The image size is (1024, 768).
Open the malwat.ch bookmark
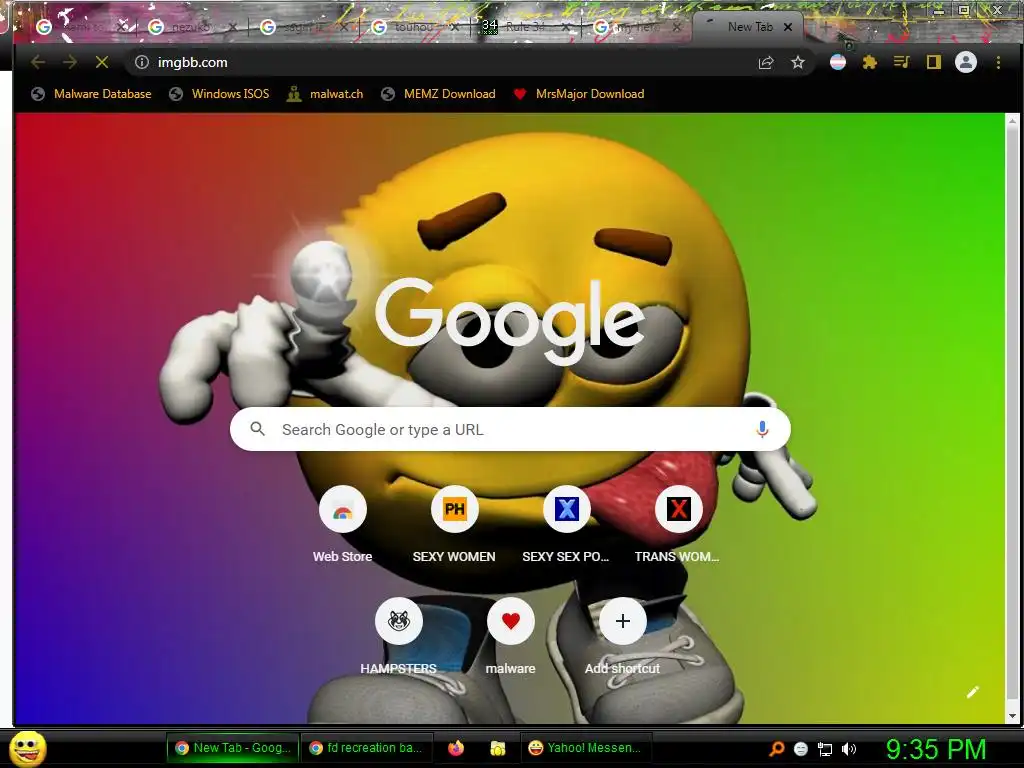[x=325, y=93]
